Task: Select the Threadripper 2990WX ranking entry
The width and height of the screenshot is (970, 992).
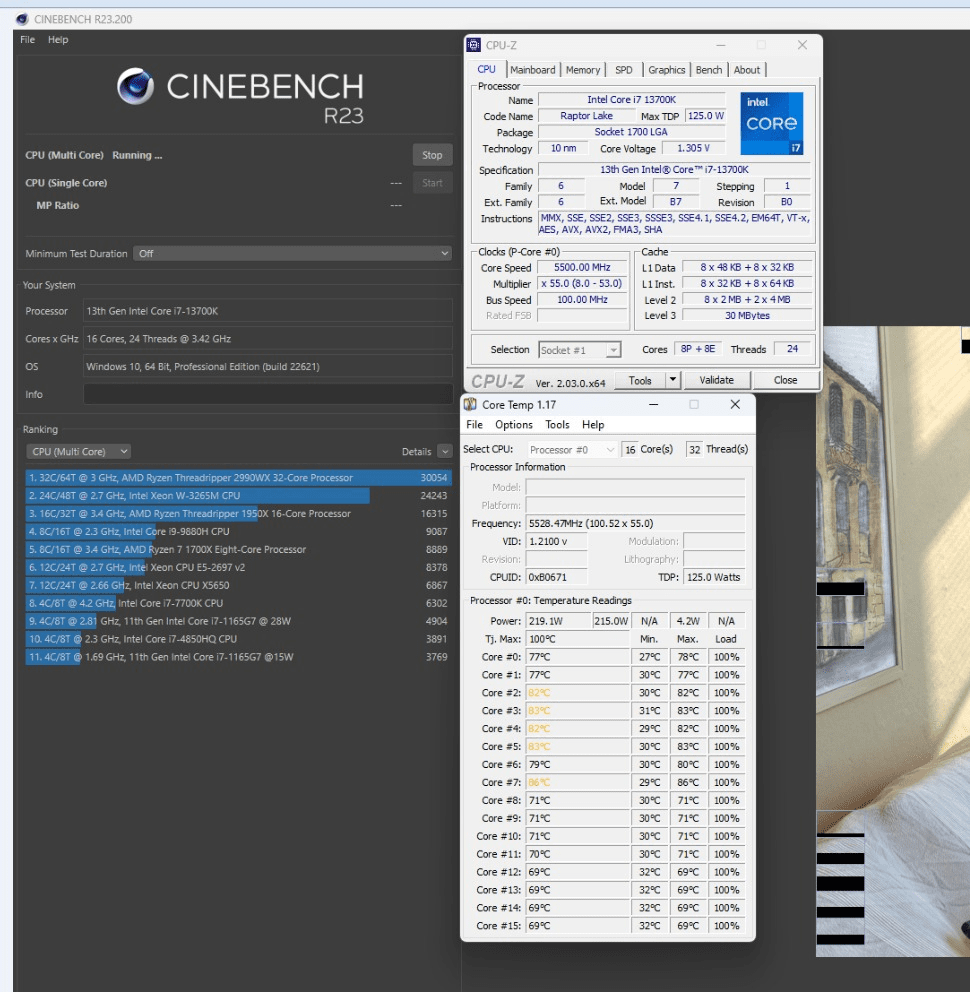Action: tap(239, 478)
